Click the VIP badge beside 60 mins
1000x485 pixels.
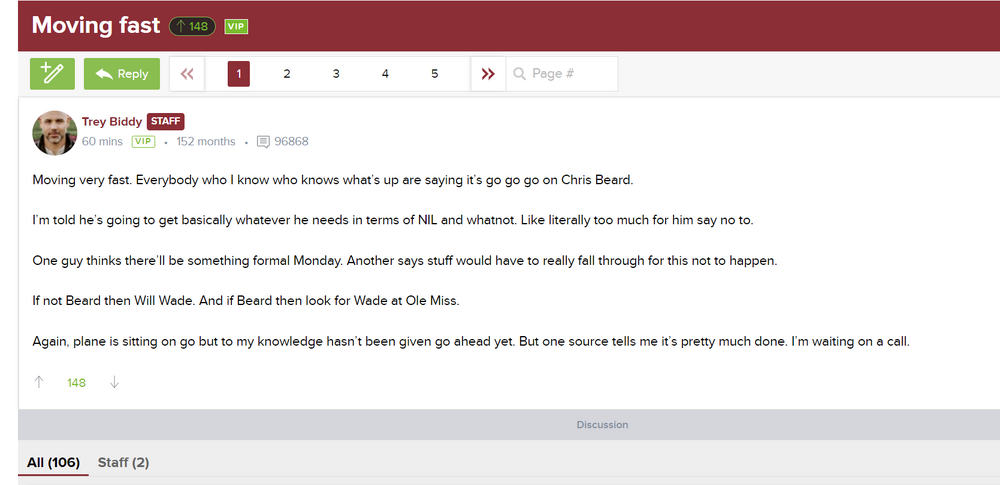[x=143, y=142]
